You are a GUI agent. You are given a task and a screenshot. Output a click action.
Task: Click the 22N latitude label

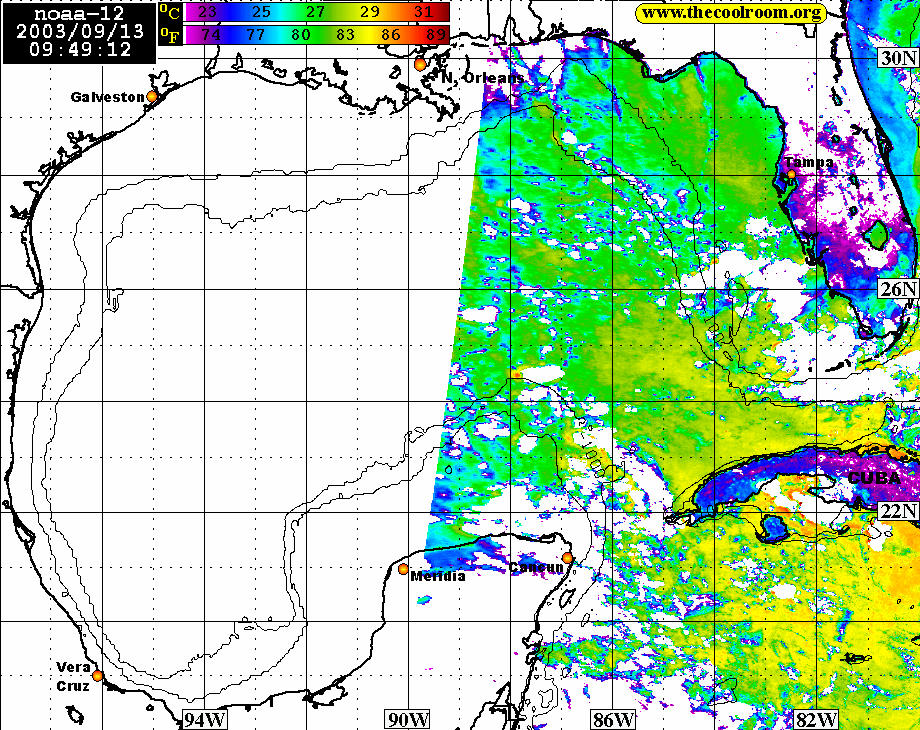click(x=897, y=511)
